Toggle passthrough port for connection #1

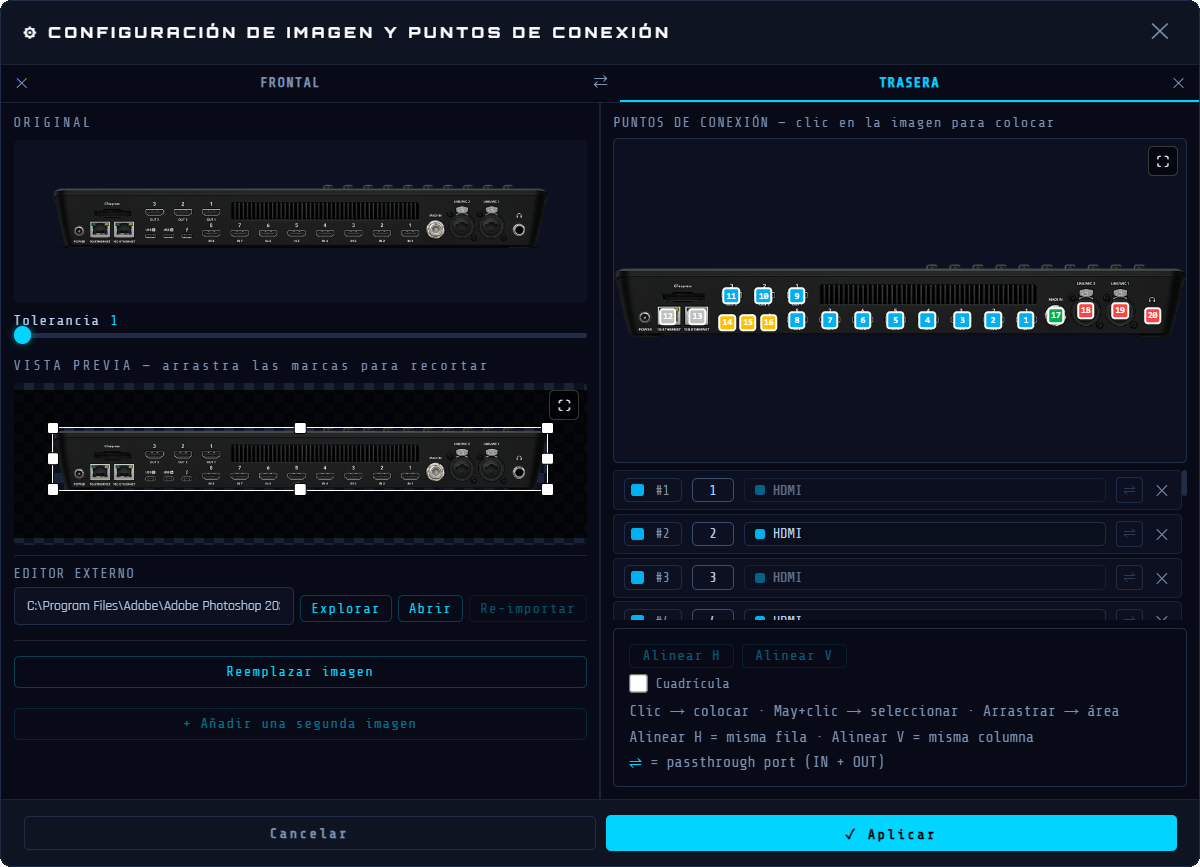1129,490
